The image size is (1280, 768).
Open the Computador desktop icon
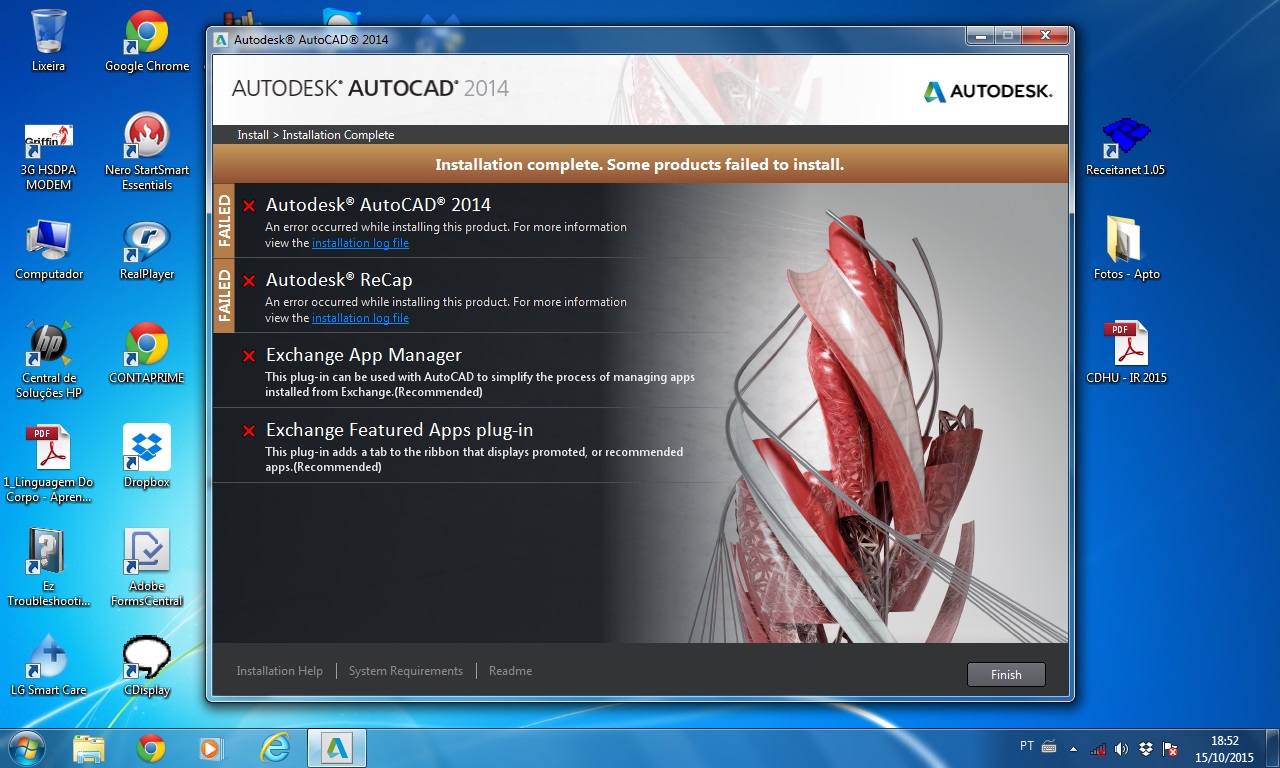pos(49,250)
